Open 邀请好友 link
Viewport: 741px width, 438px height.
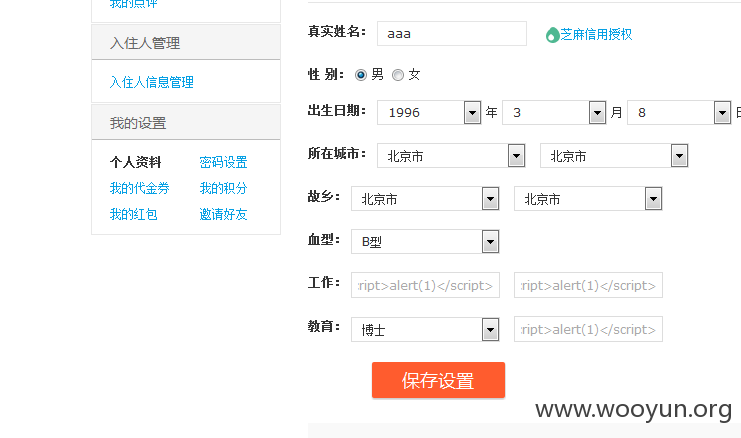(224, 214)
